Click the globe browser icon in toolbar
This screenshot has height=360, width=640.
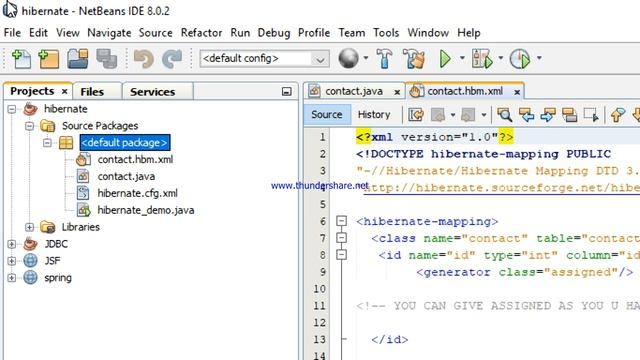pyautogui.click(x=348, y=58)
